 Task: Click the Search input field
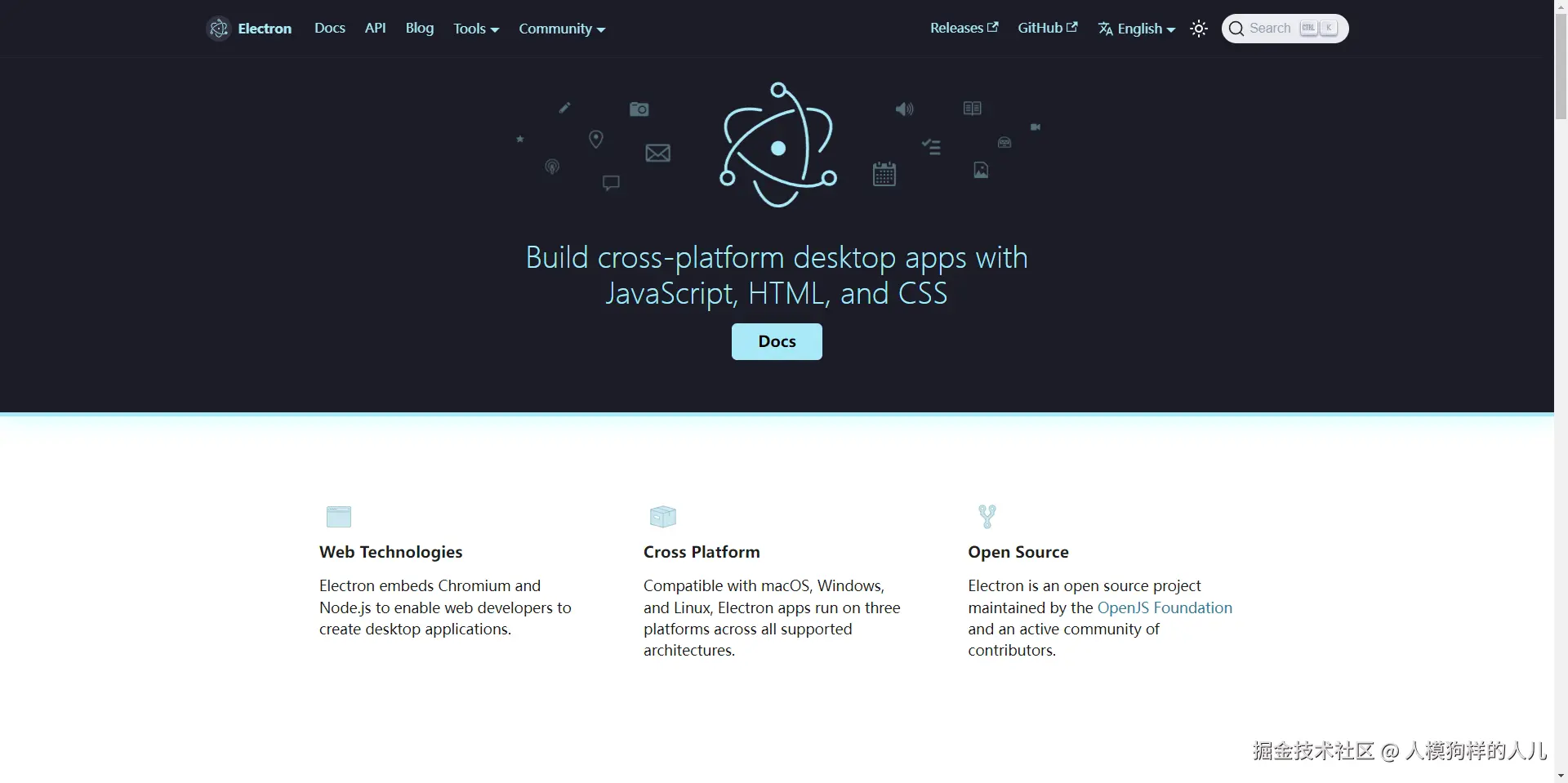(1285, 29)
